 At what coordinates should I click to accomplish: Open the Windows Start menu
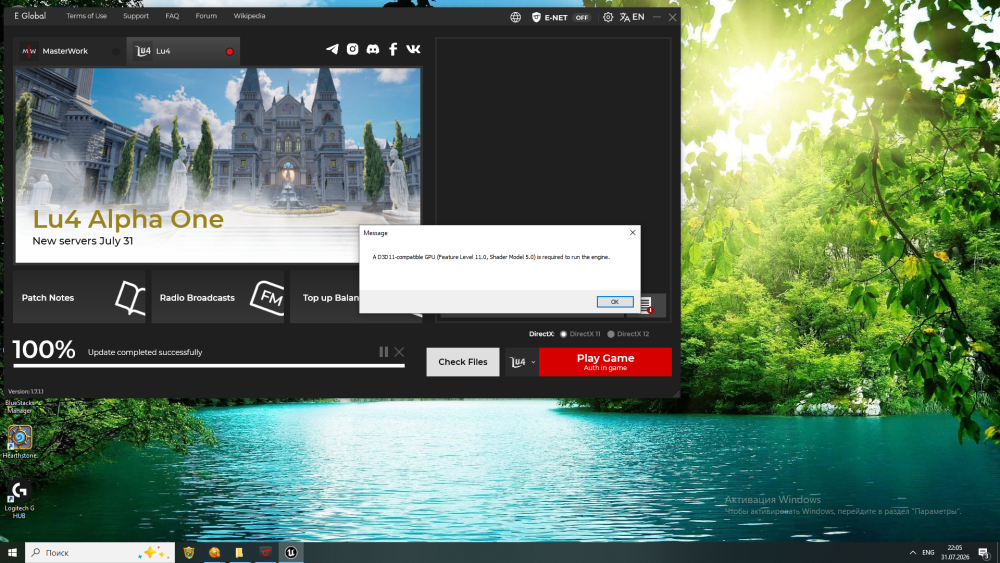12,553
